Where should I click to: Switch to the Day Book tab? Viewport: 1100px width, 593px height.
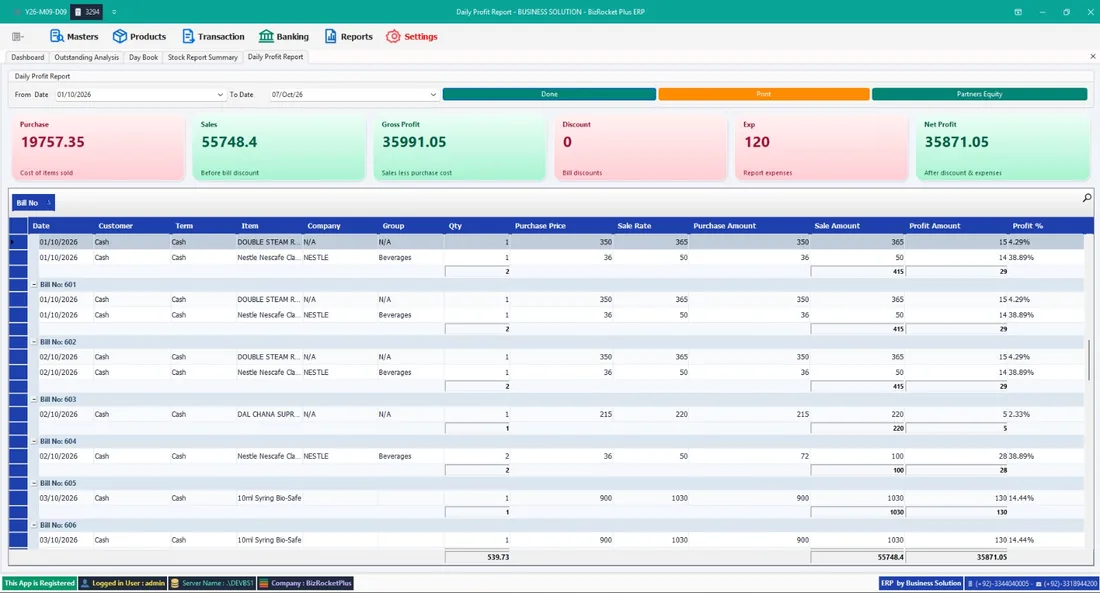pos(143,58)
